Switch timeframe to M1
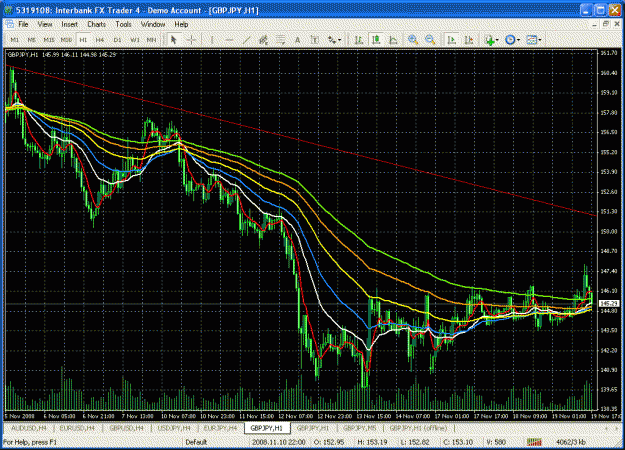 click(15, 40)
